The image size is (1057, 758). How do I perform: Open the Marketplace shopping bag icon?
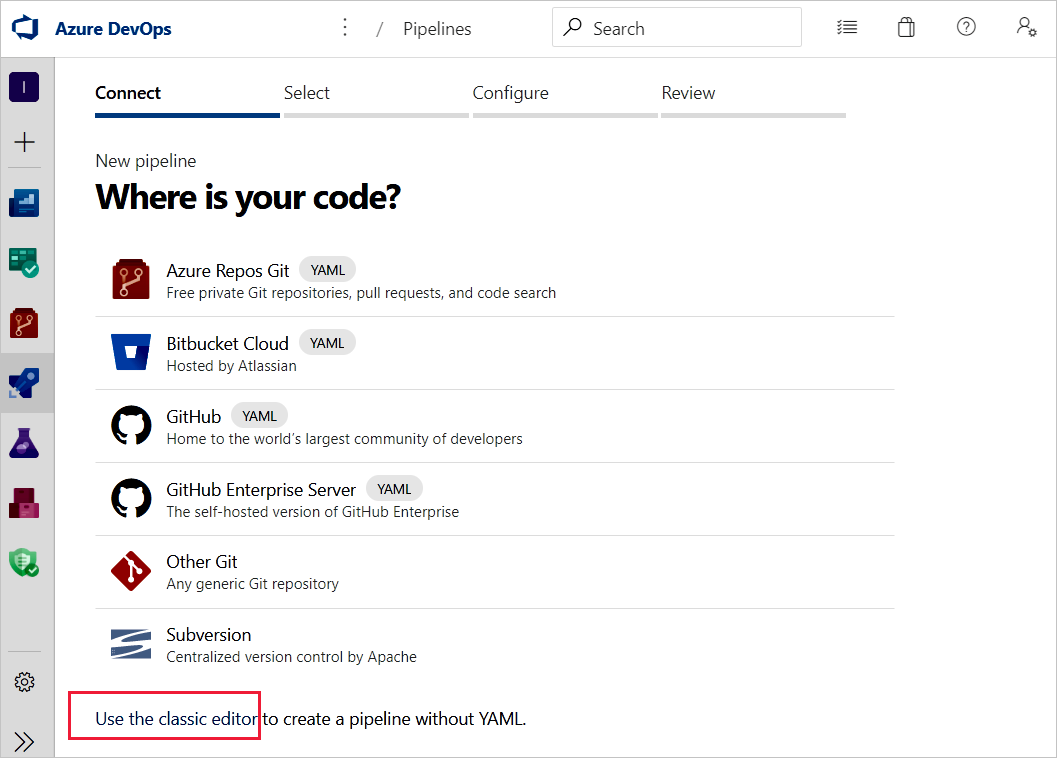tap(906, 27)
